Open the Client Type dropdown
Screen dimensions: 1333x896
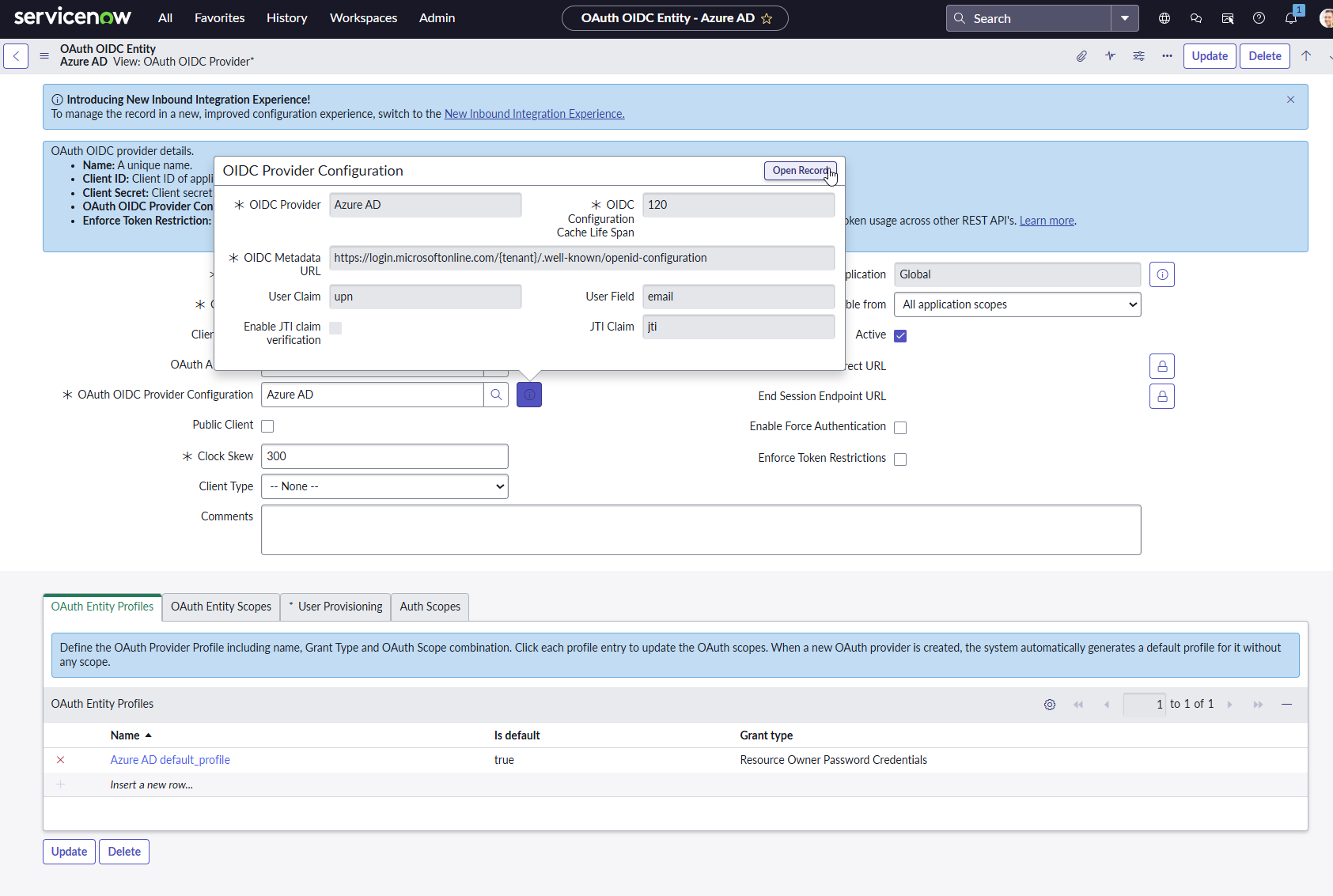[x=384, y=486]
